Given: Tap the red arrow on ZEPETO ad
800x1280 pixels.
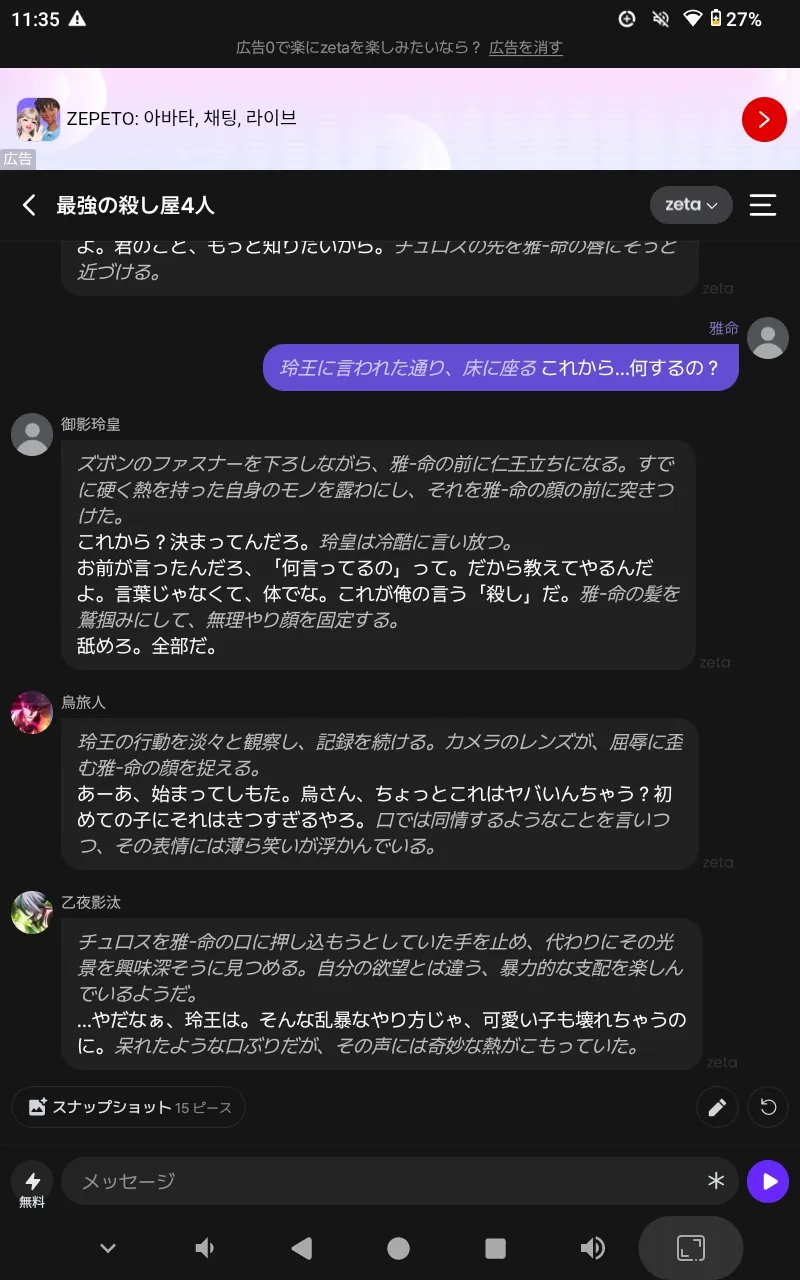Looking at the screenshot, I should pyautogui.click(x=764, y=120).
